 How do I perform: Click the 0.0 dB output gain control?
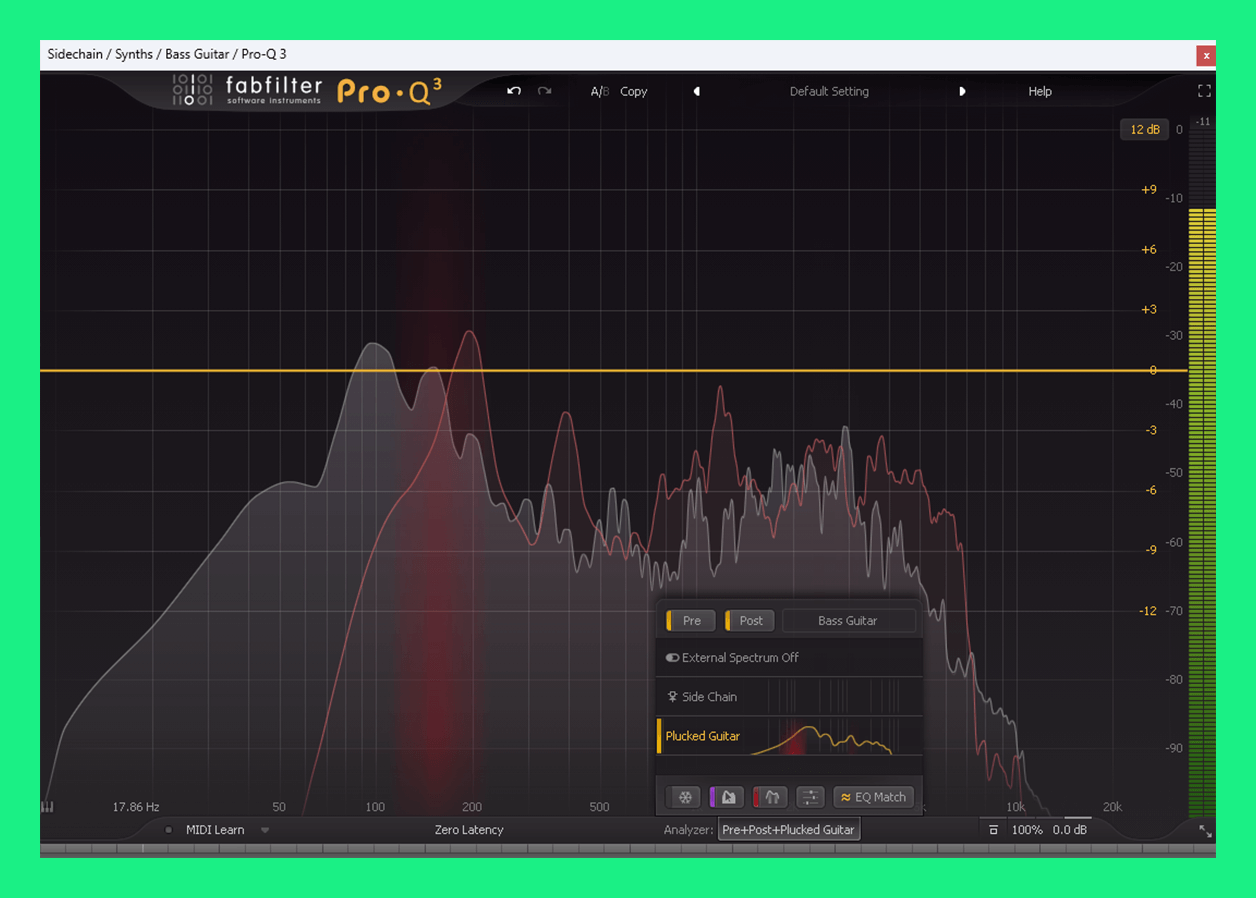pyautogui.click(x=1070, y=830)
